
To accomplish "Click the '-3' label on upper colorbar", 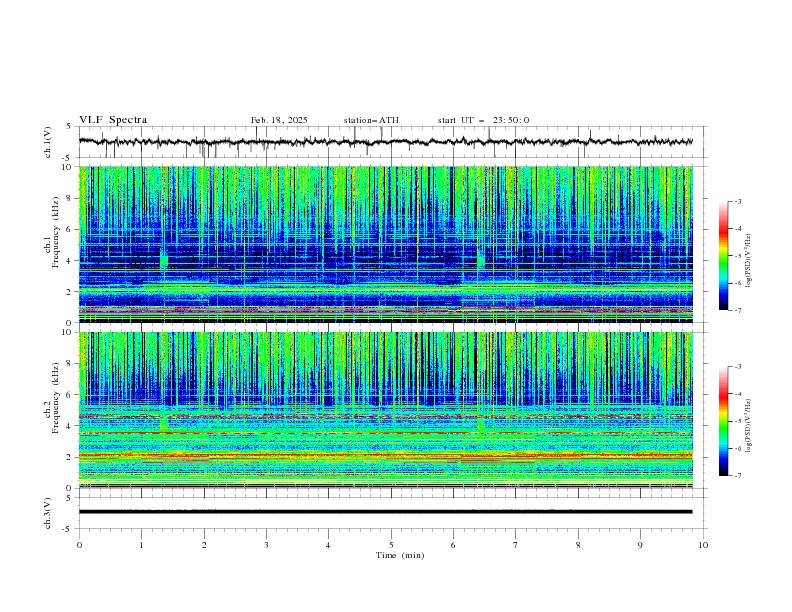I will click(737, 201).
